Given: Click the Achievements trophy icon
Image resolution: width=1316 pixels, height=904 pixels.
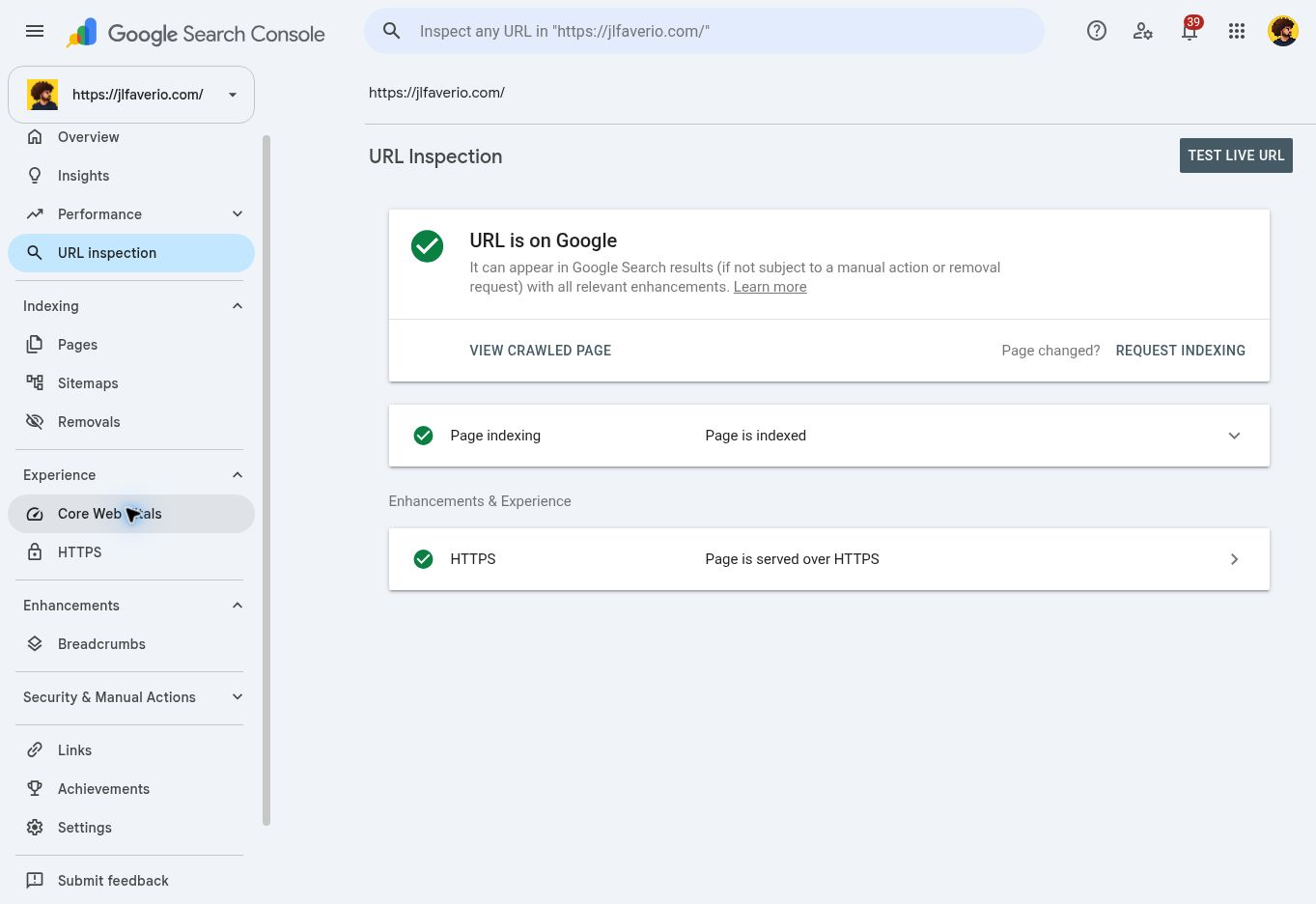Looking at the screenshot, I should coord(35,789).
